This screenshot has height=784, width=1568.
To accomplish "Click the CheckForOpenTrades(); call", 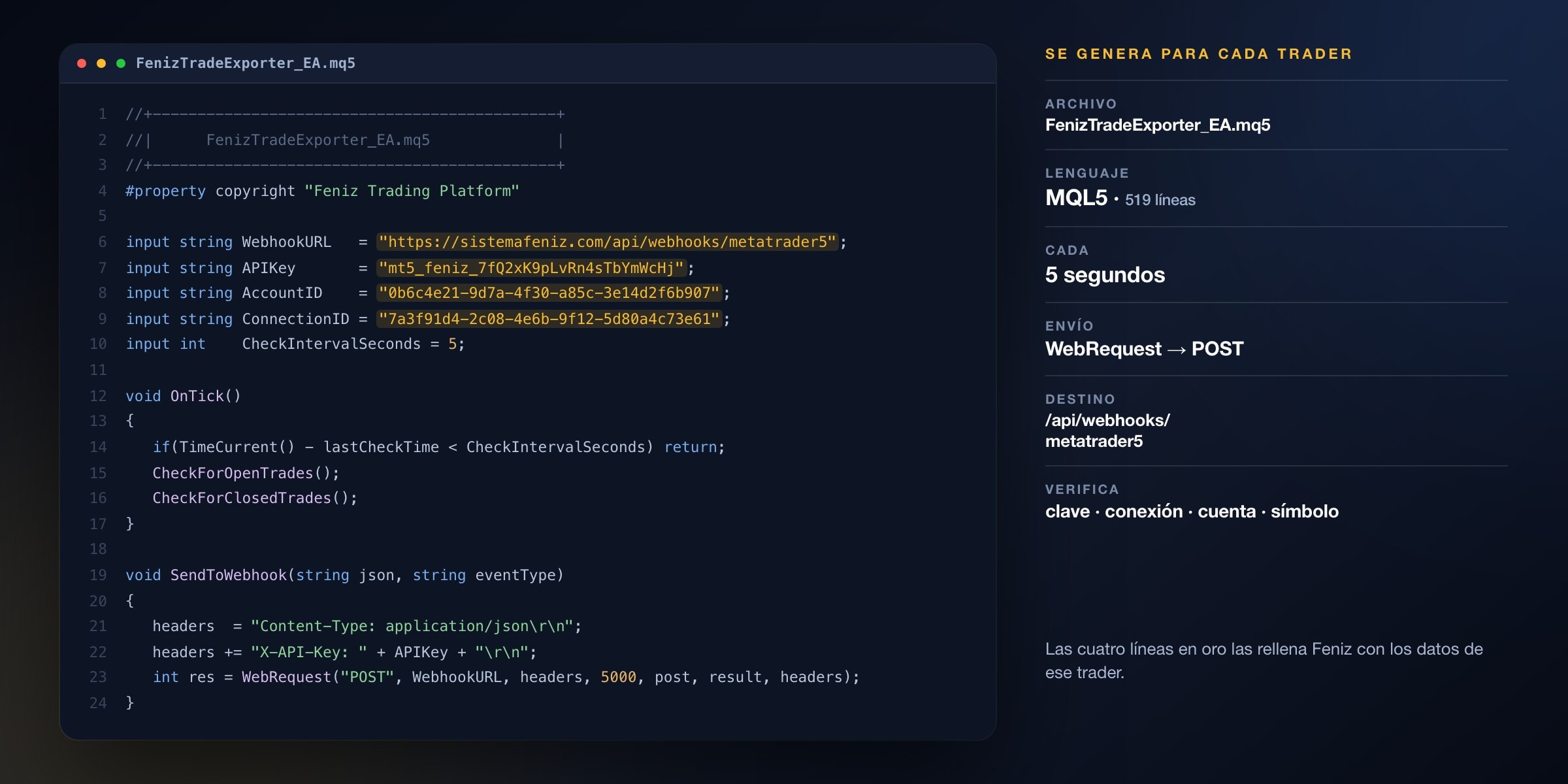I will tap(246, 473).
